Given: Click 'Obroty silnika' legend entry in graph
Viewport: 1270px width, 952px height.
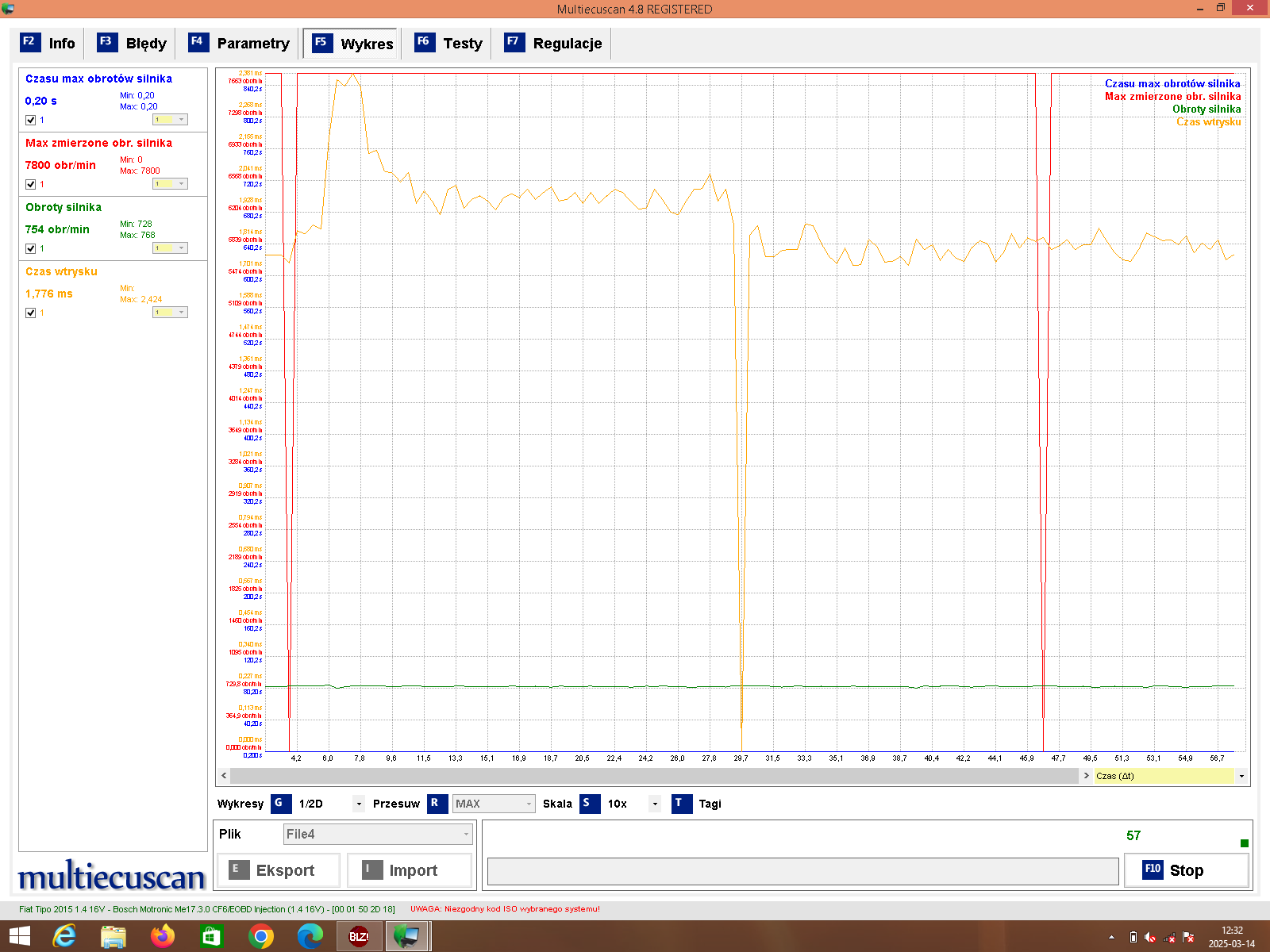Looking at the screenshot, I should pyautogui.click(x=1206, y=109).
